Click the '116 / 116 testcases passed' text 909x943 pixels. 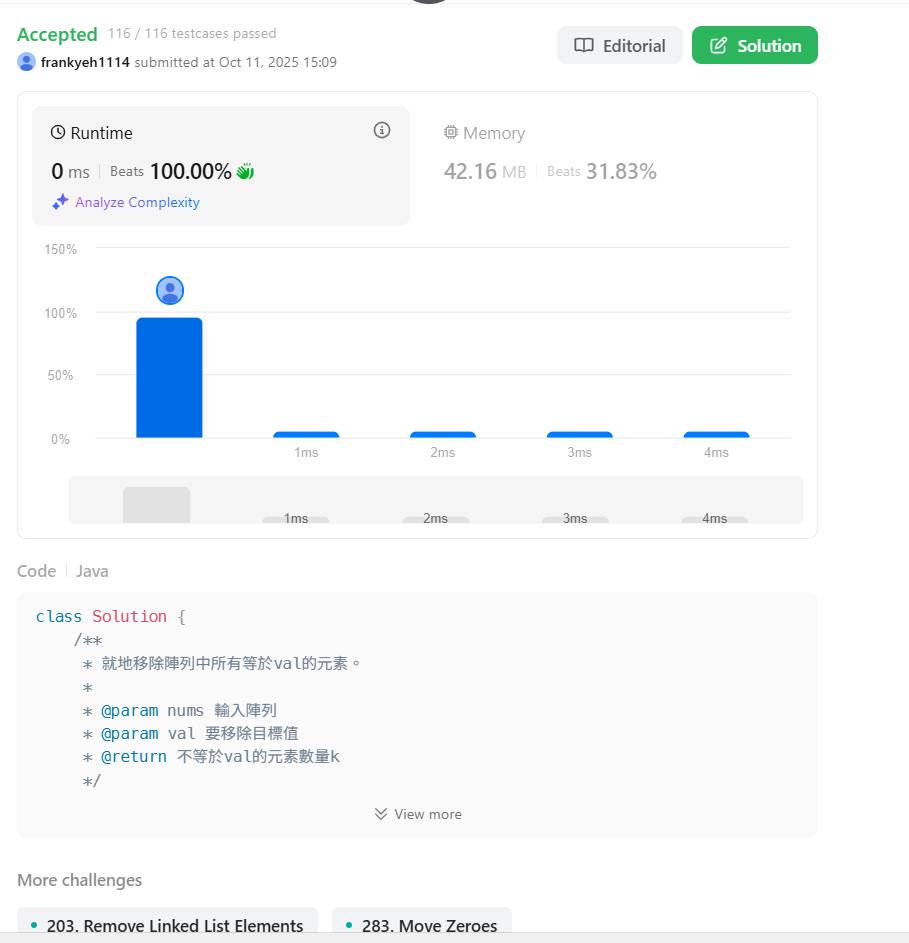[x=192, y=34]
